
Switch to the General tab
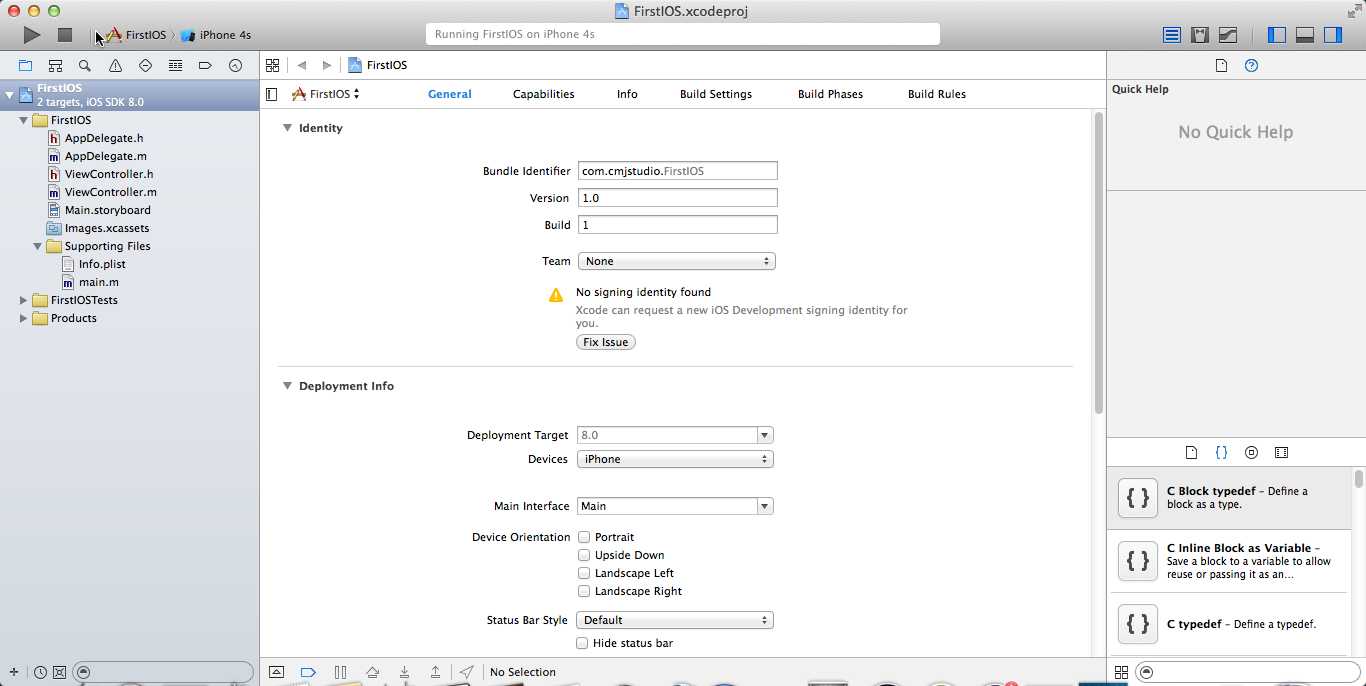[x=450, y=94]
